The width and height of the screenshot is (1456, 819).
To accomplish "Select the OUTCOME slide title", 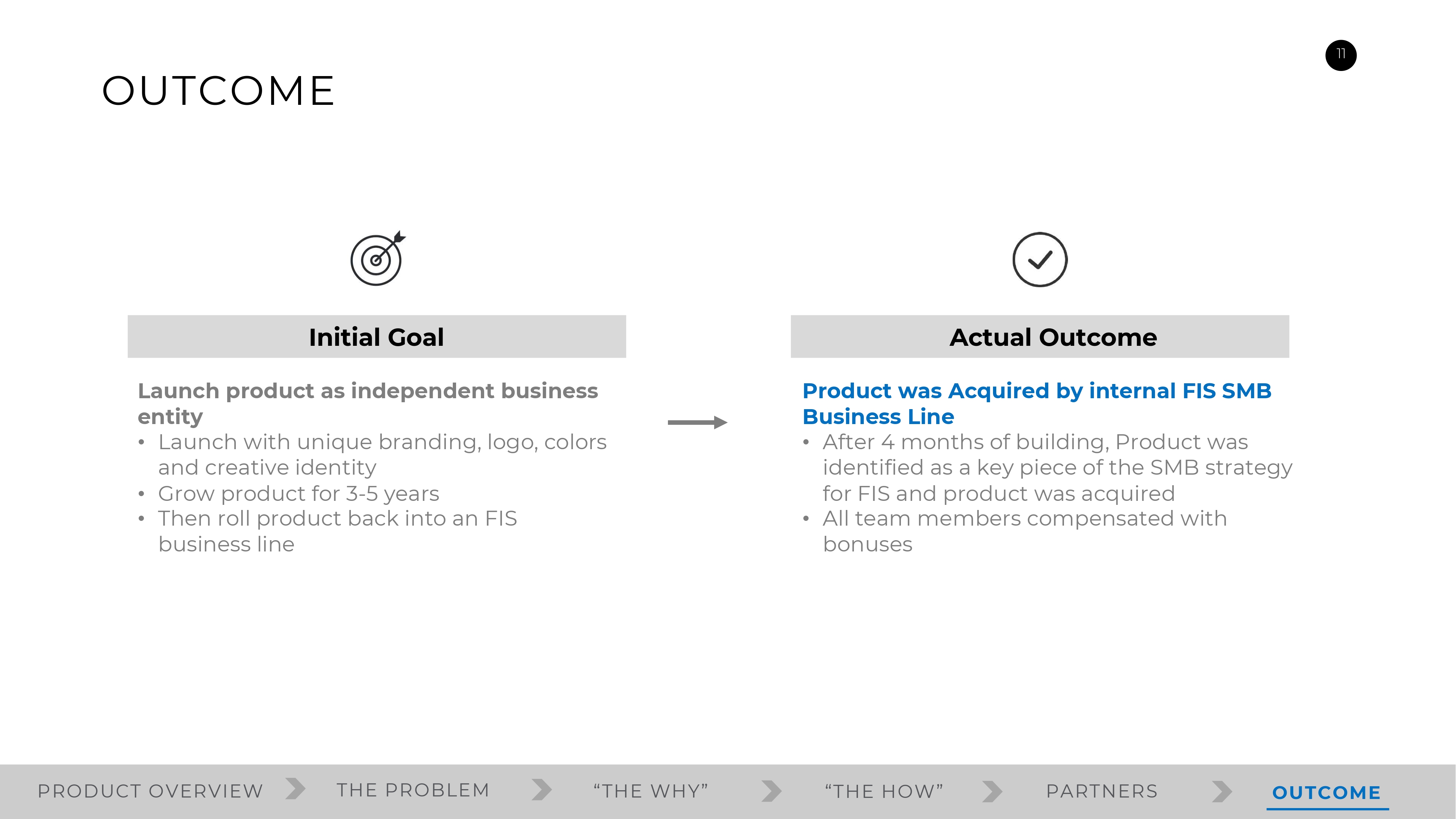I will coord(219,90).
